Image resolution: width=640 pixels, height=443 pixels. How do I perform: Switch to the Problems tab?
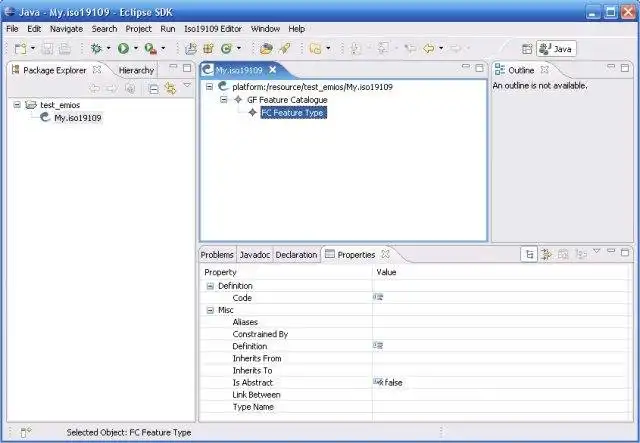click(x=217, y=255)
